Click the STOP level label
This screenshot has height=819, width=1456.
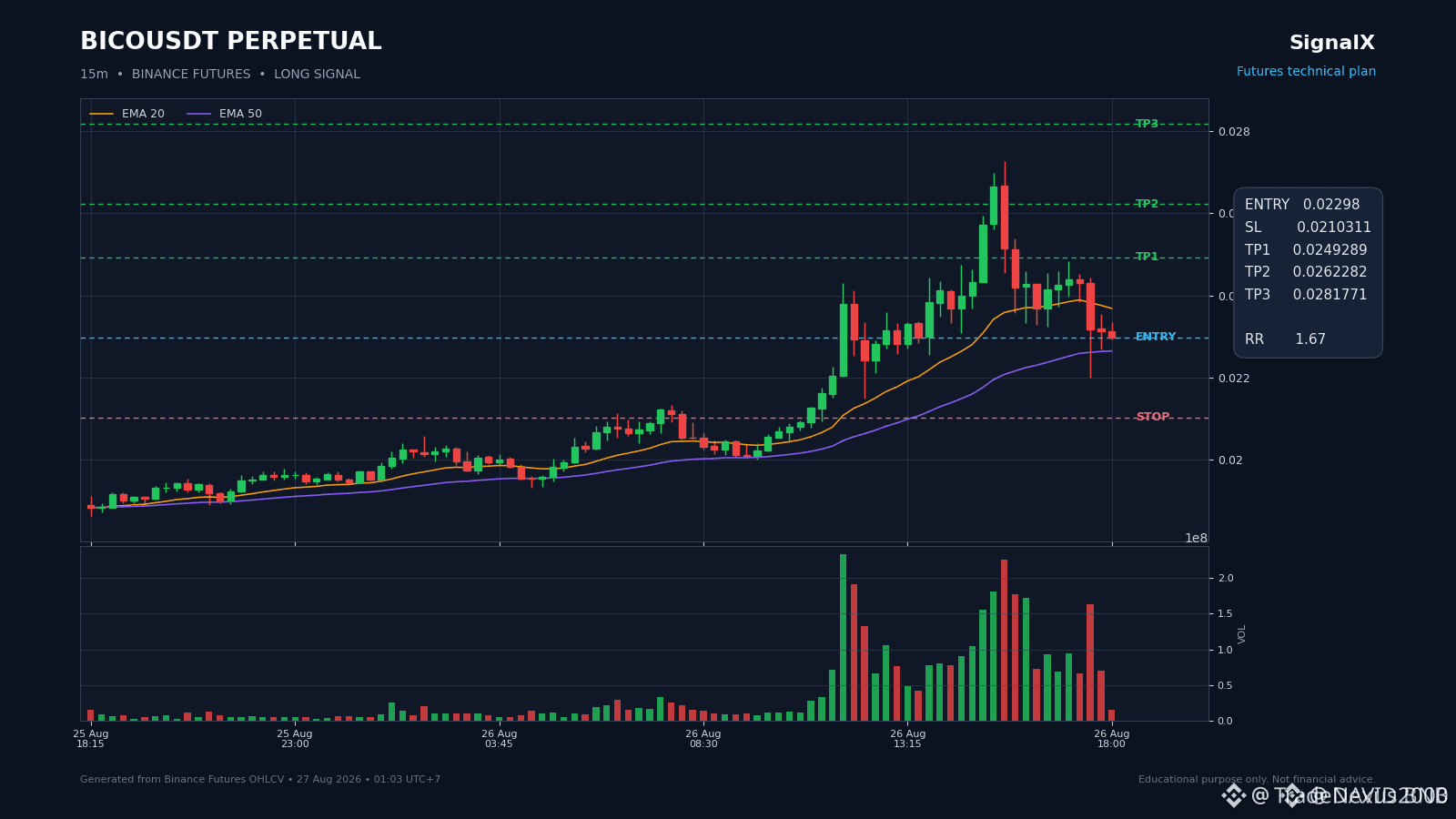pyautogui.click(x=1152, y=417)
